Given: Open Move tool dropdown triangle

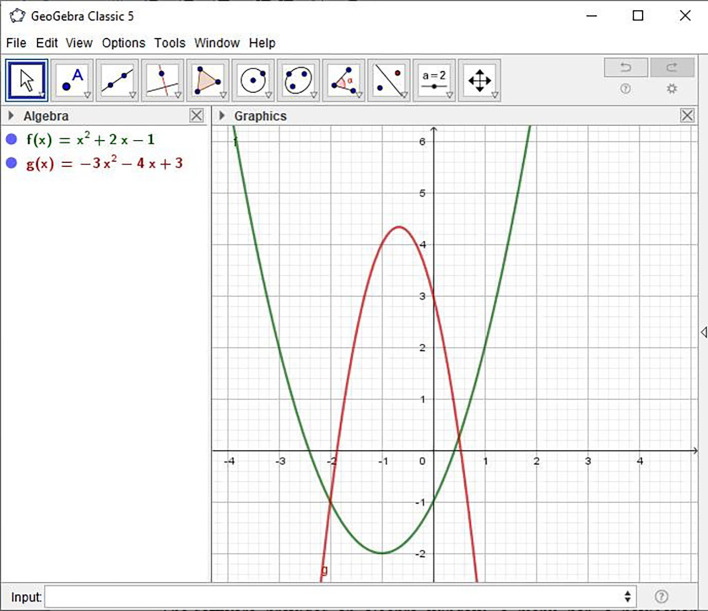Looking at the screenshot, I should 42,95.
